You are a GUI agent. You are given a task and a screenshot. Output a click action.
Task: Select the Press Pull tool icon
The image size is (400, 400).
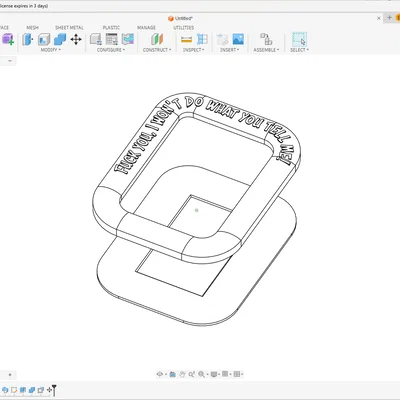[x=28, y=39]
